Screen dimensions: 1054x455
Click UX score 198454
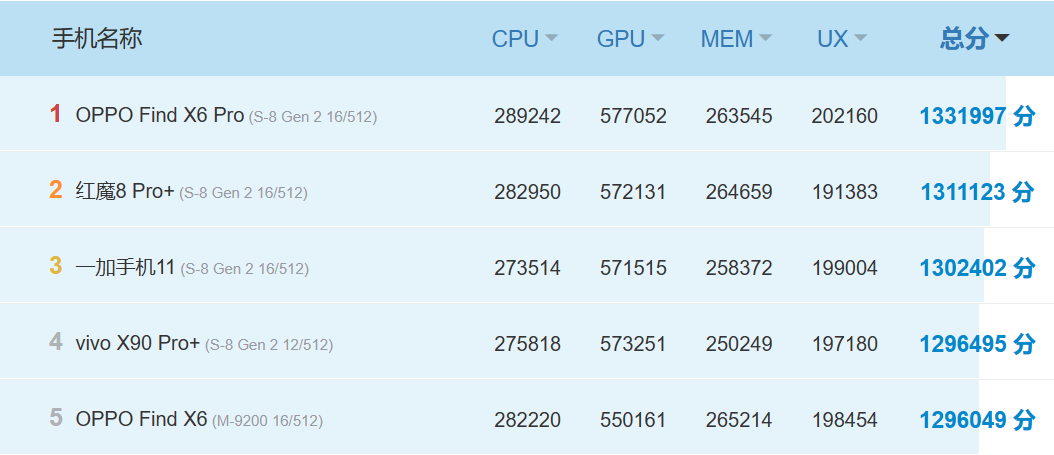pos(844,420)
